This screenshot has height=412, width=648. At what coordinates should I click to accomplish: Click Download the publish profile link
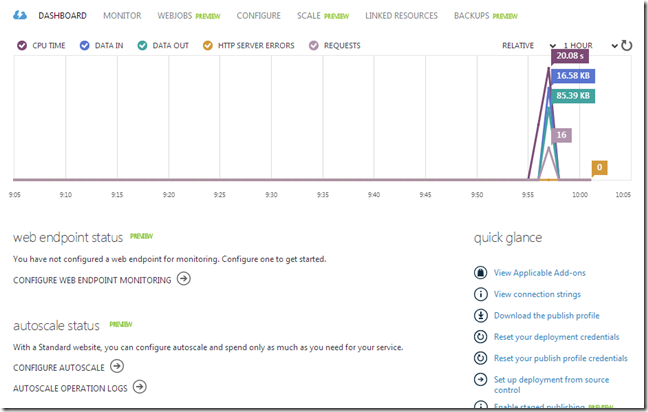coord(546,316)
